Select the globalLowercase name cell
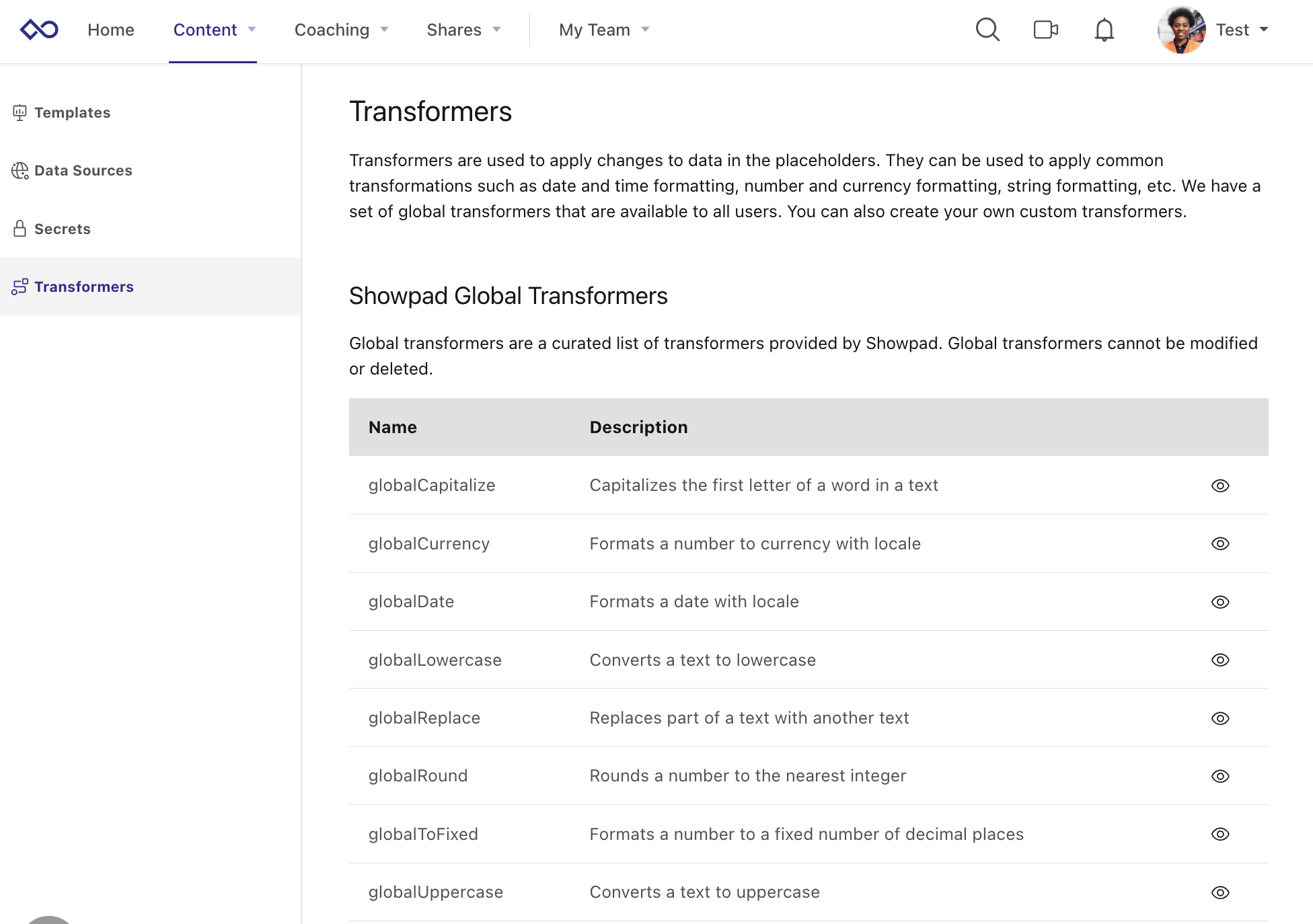Screen dimensions: 1313x924 pos(435,660)
